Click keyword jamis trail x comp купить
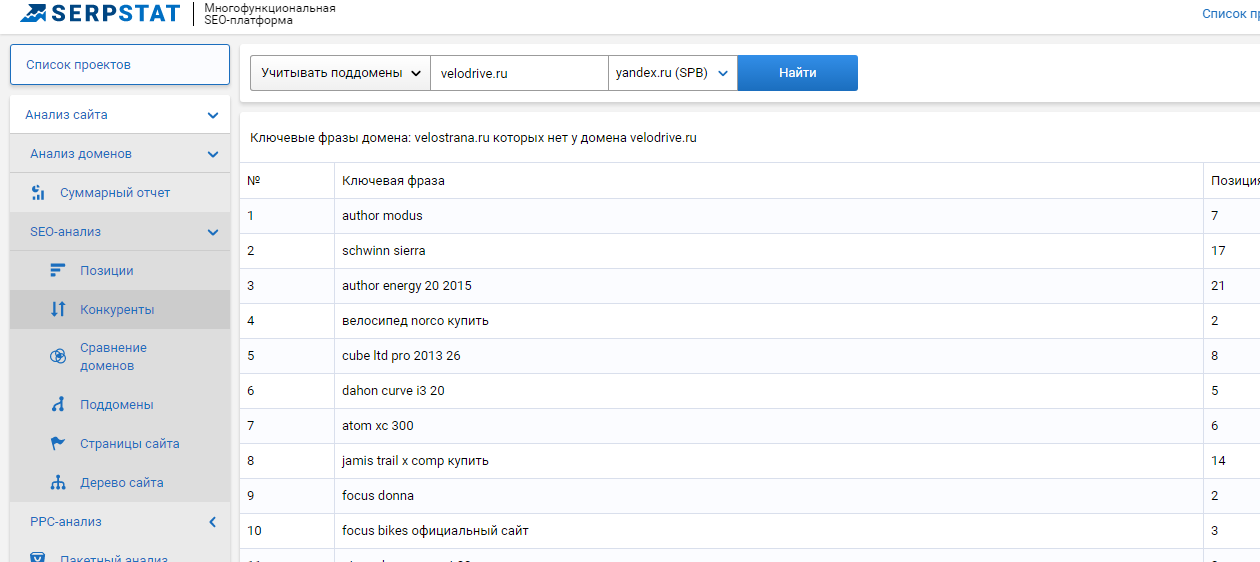The height and width of the screenshot is (562, 1260). click(415, 461)
